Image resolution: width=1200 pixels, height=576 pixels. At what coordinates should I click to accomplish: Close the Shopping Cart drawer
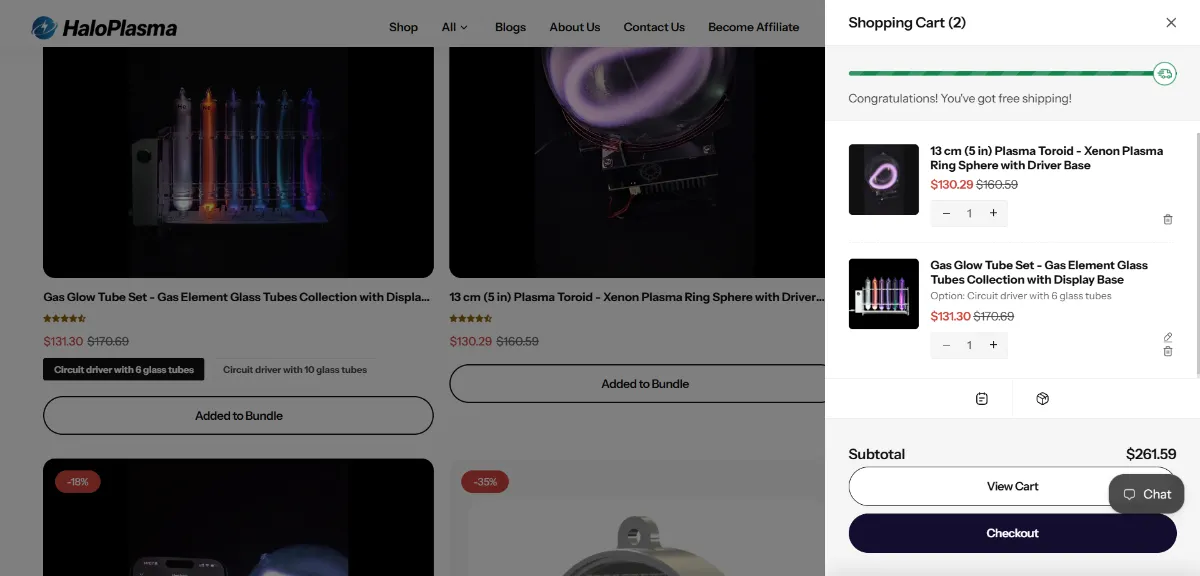point(1171,23)
